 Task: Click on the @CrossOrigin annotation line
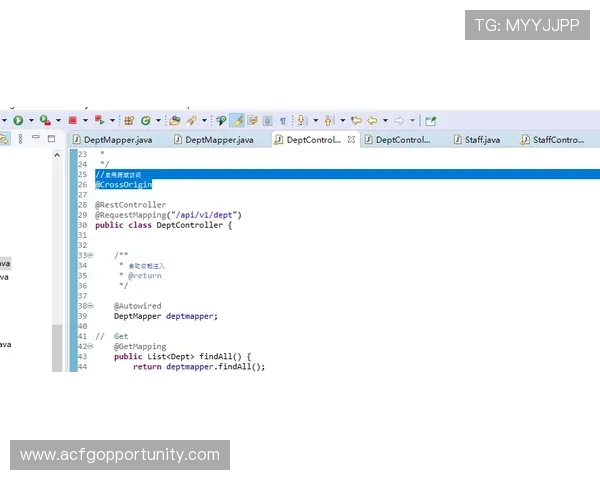click(126, 184)
